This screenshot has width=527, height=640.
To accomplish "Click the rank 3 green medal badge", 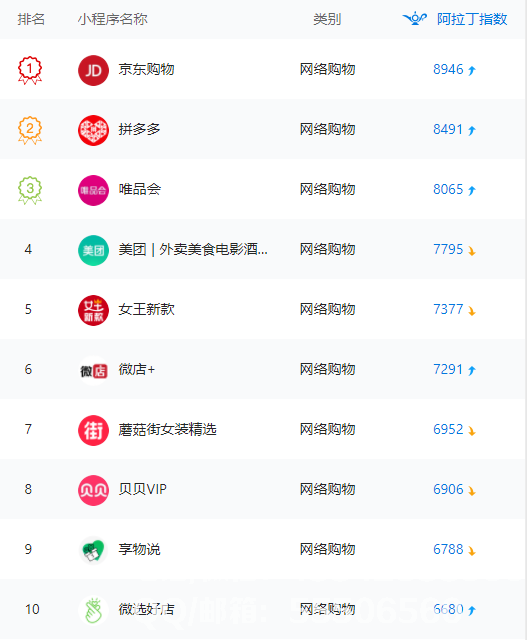I will click(x=30, y=190).
